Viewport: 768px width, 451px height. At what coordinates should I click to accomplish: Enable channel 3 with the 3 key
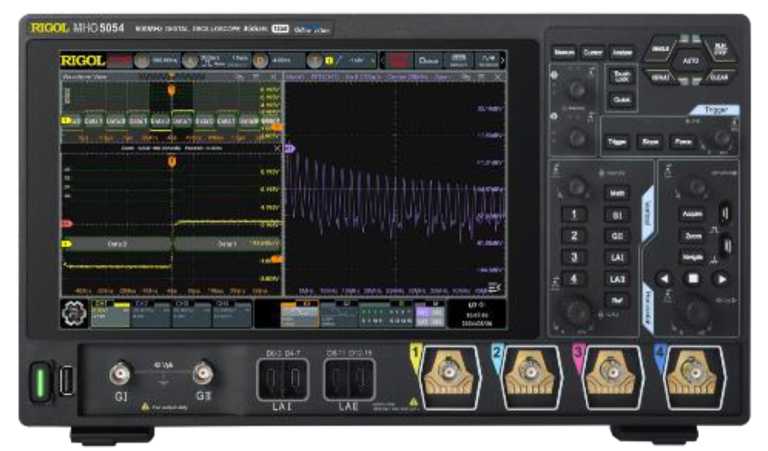(x=574, y=258)
